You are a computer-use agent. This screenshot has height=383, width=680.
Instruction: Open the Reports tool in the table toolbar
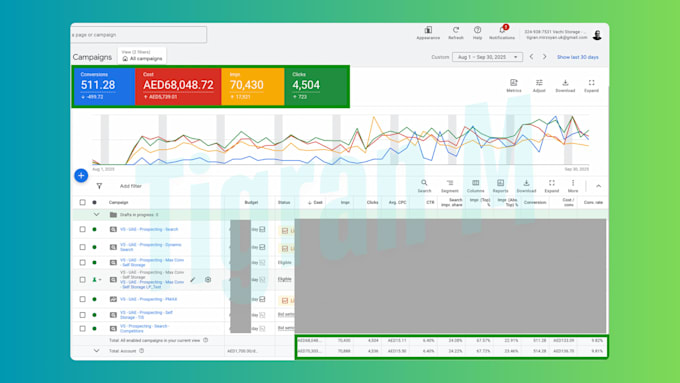point(500,183)
